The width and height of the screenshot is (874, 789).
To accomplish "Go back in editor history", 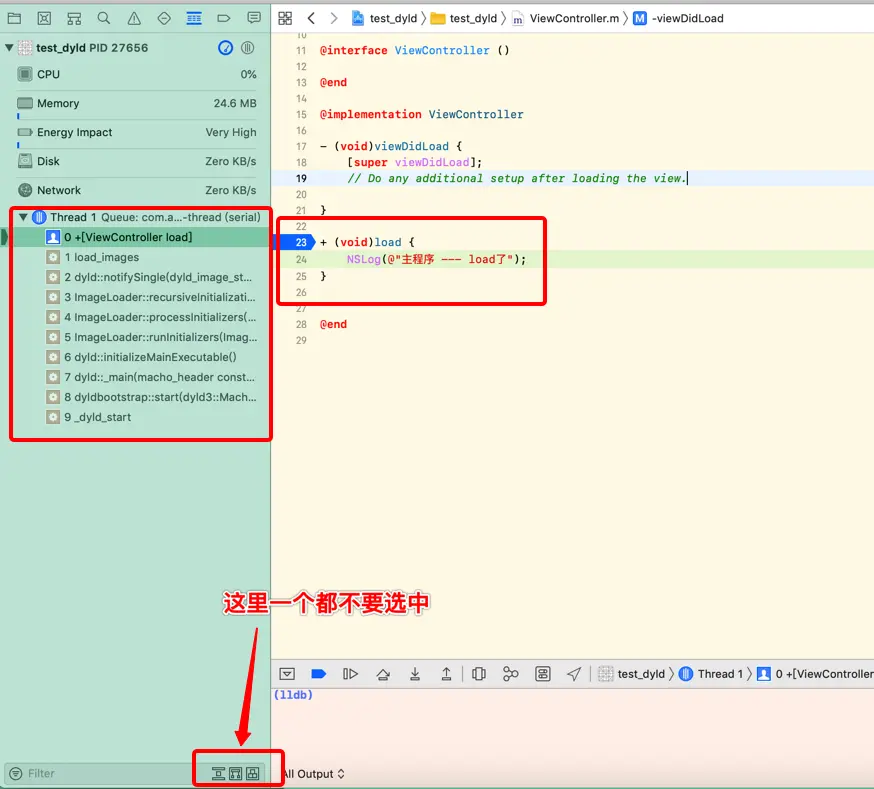I will [312, 18].
